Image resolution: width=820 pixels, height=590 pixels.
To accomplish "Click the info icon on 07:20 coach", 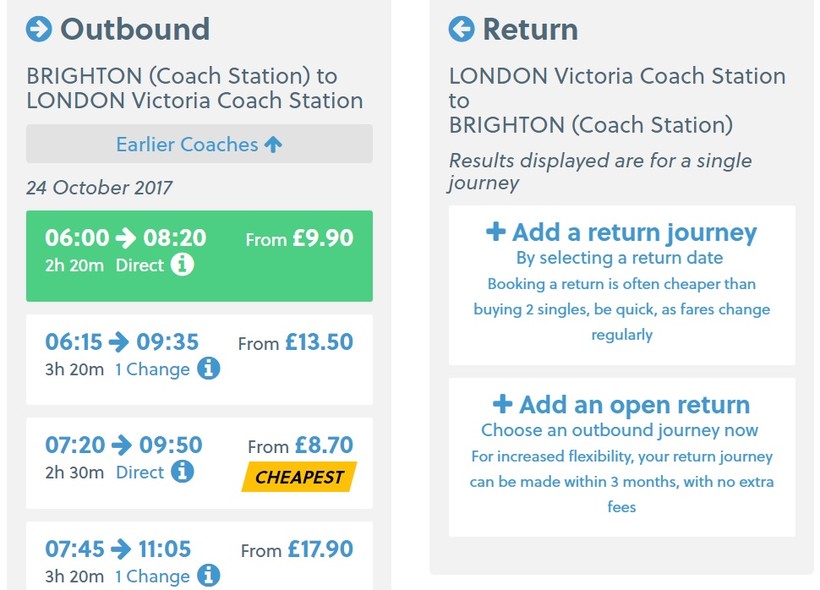I will click(x=181, y=472).
